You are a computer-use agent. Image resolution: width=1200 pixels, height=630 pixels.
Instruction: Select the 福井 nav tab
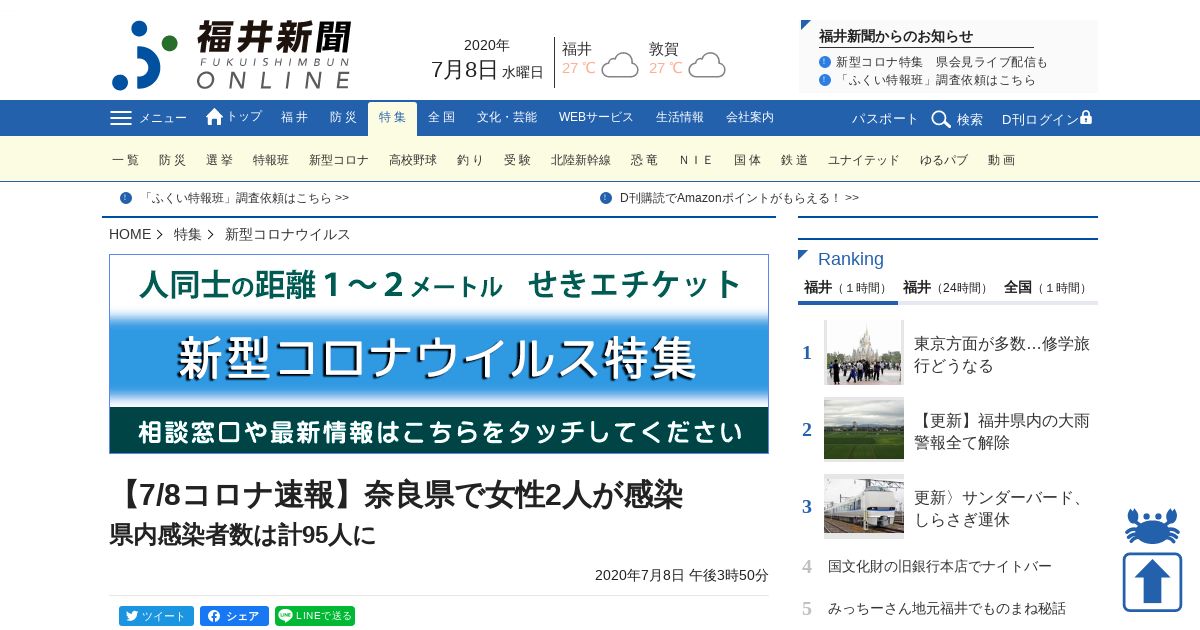pos(295,118)
